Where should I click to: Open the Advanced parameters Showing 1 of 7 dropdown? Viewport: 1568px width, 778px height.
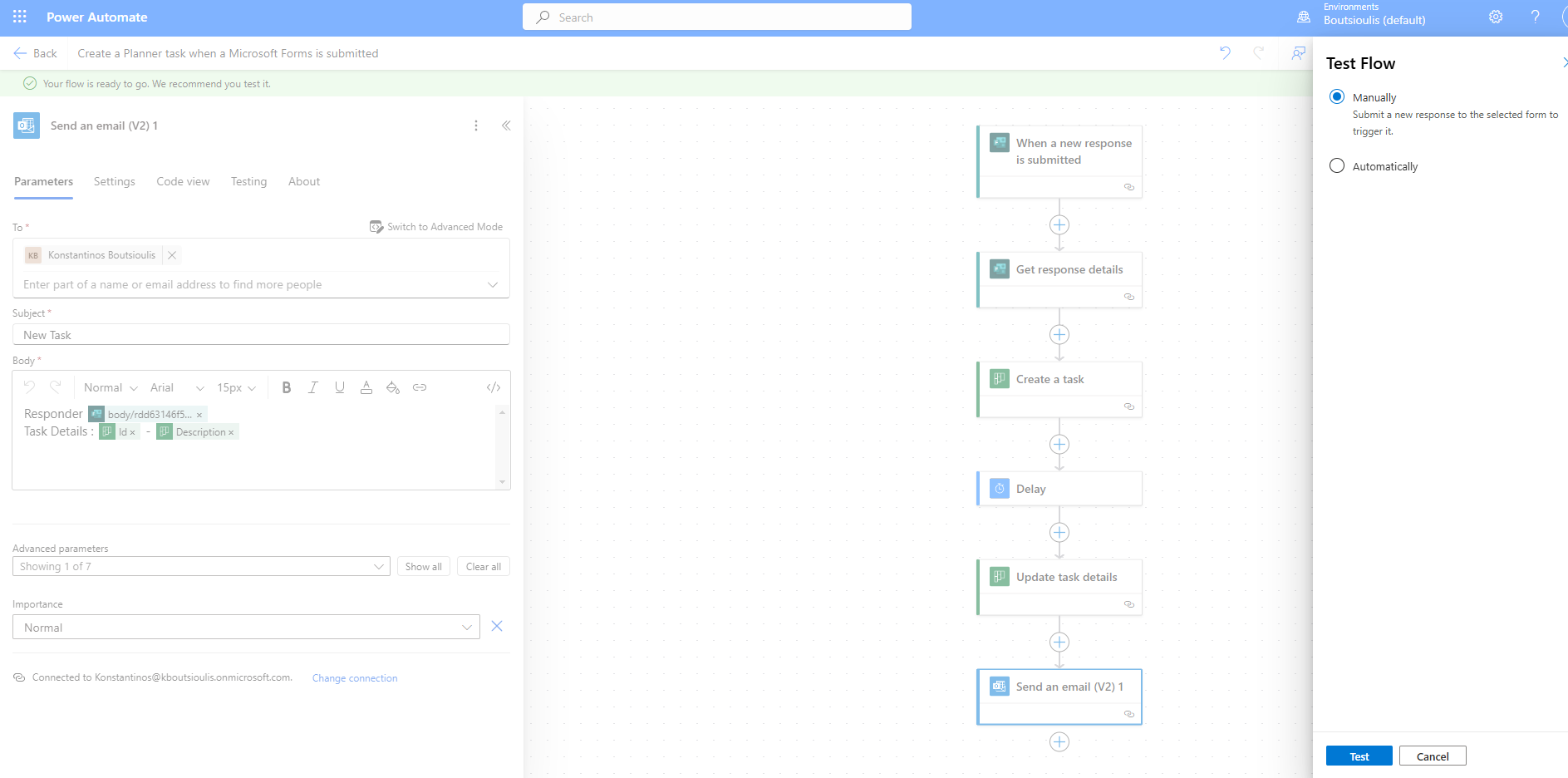(x=201, y=566)
